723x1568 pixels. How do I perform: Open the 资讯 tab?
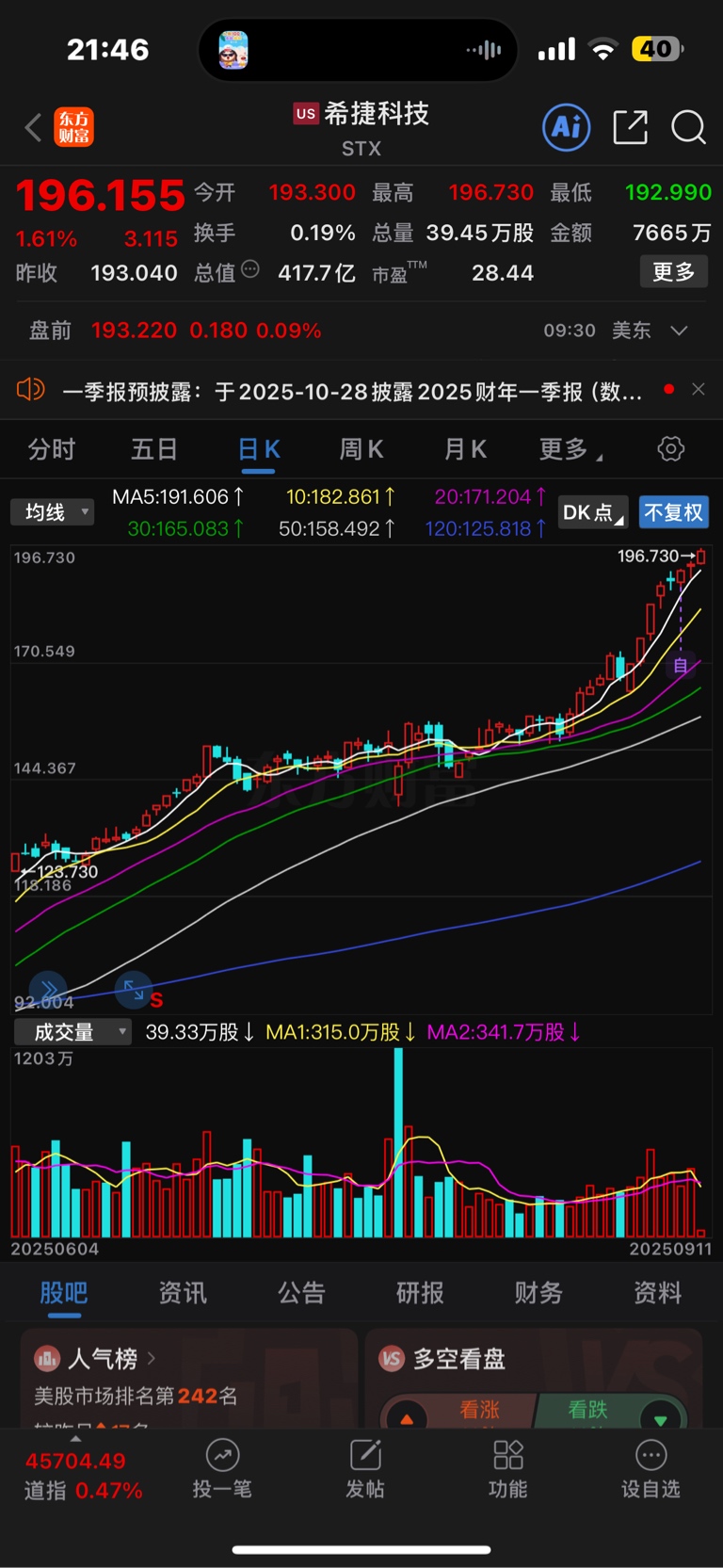(x=183, y=1293)
